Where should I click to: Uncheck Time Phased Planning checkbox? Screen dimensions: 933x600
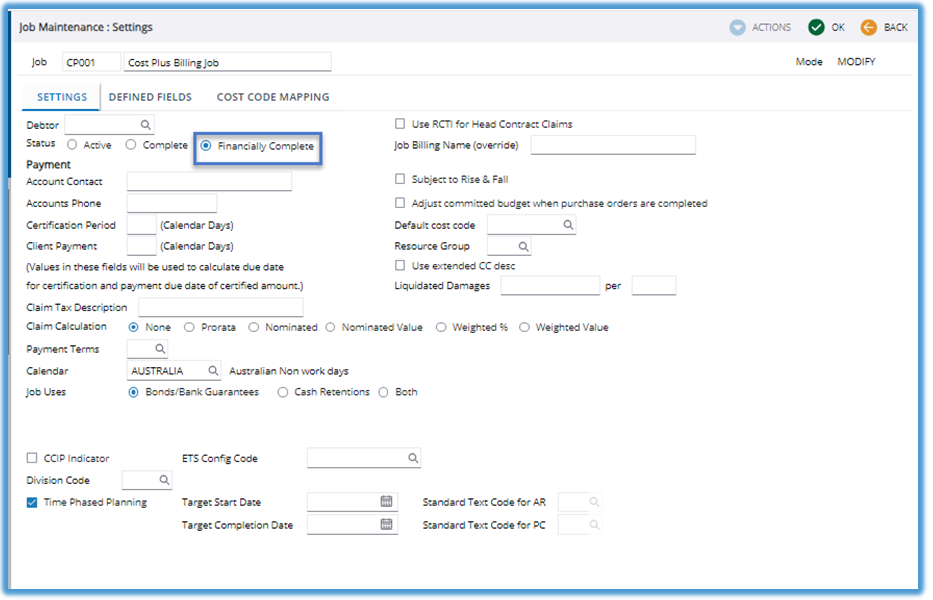[33, 503]
